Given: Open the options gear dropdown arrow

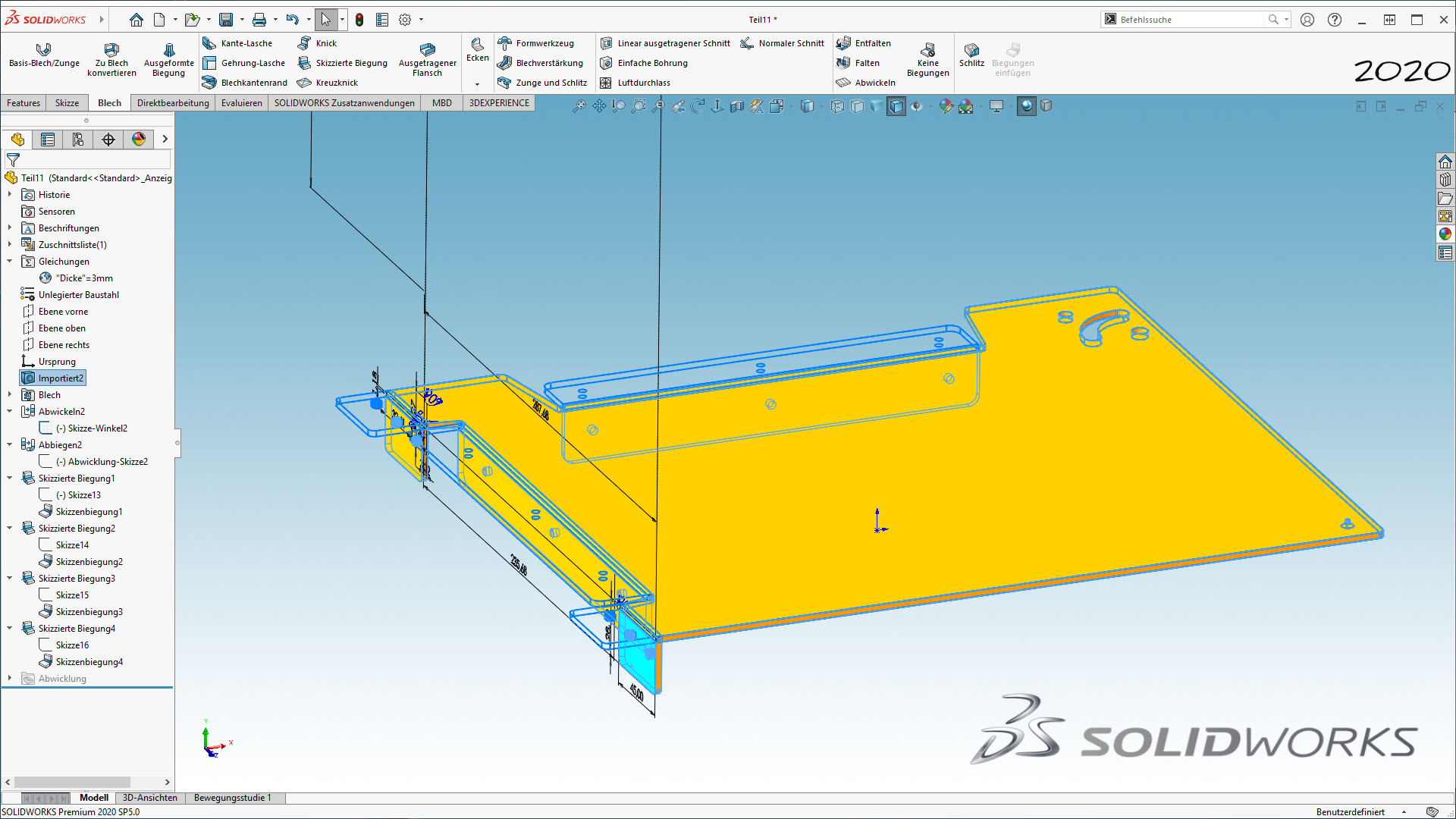Looking at the screenshot, I should [x=422, y=20].
